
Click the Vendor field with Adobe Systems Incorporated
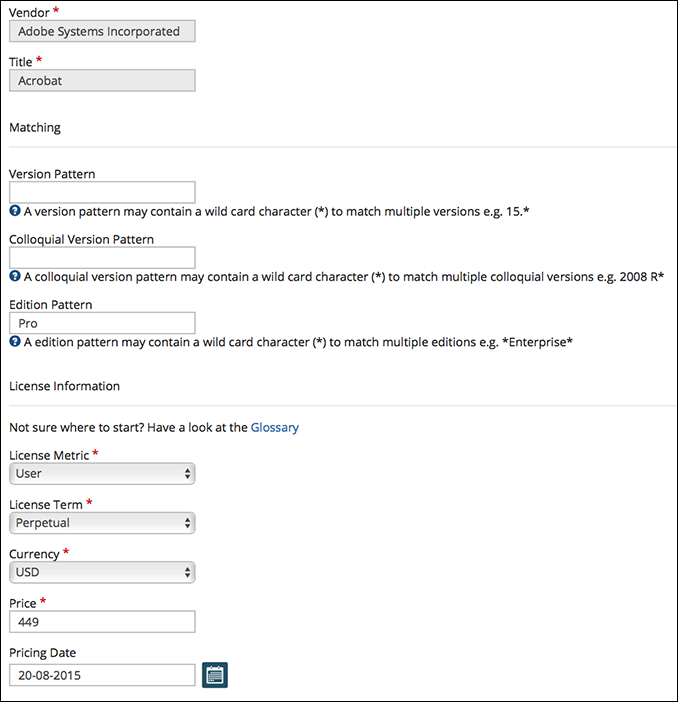[x=102, y=31]
